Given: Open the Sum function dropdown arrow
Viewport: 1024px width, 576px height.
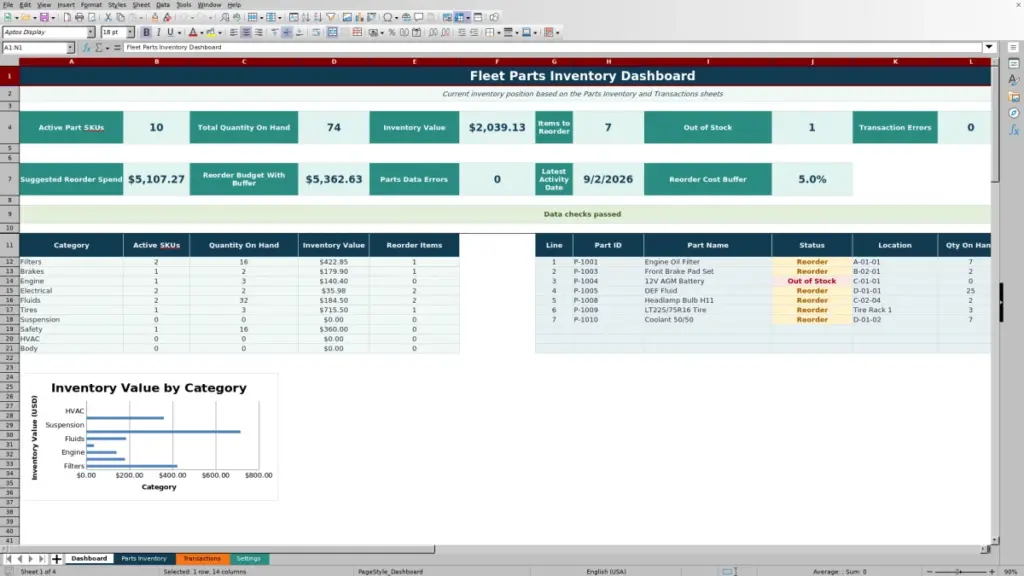Looking at the screenshot, I should click(x=108, y=48).
